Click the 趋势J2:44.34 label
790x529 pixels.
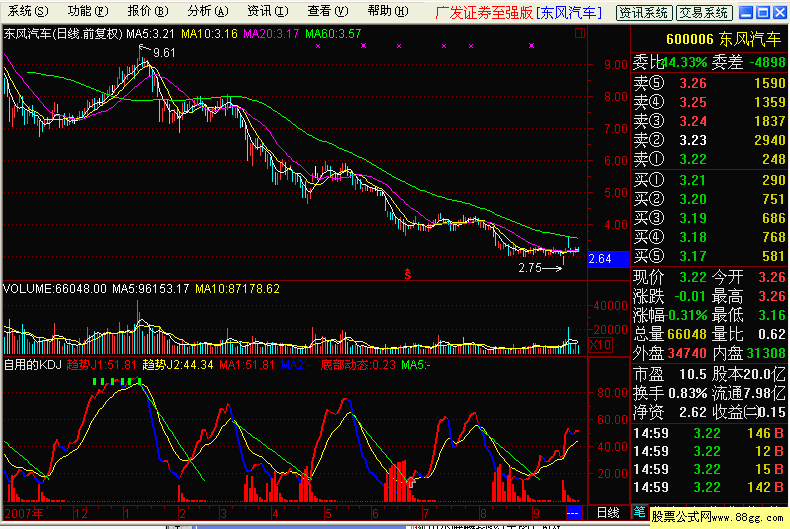click(178, 365)
